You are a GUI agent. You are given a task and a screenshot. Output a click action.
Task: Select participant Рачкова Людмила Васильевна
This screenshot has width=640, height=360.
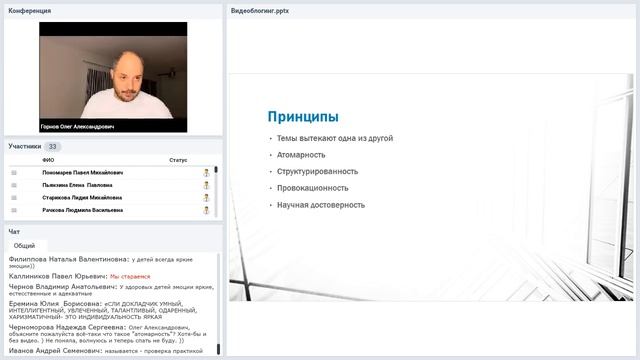pyautogui.click(x=82, y=210)
